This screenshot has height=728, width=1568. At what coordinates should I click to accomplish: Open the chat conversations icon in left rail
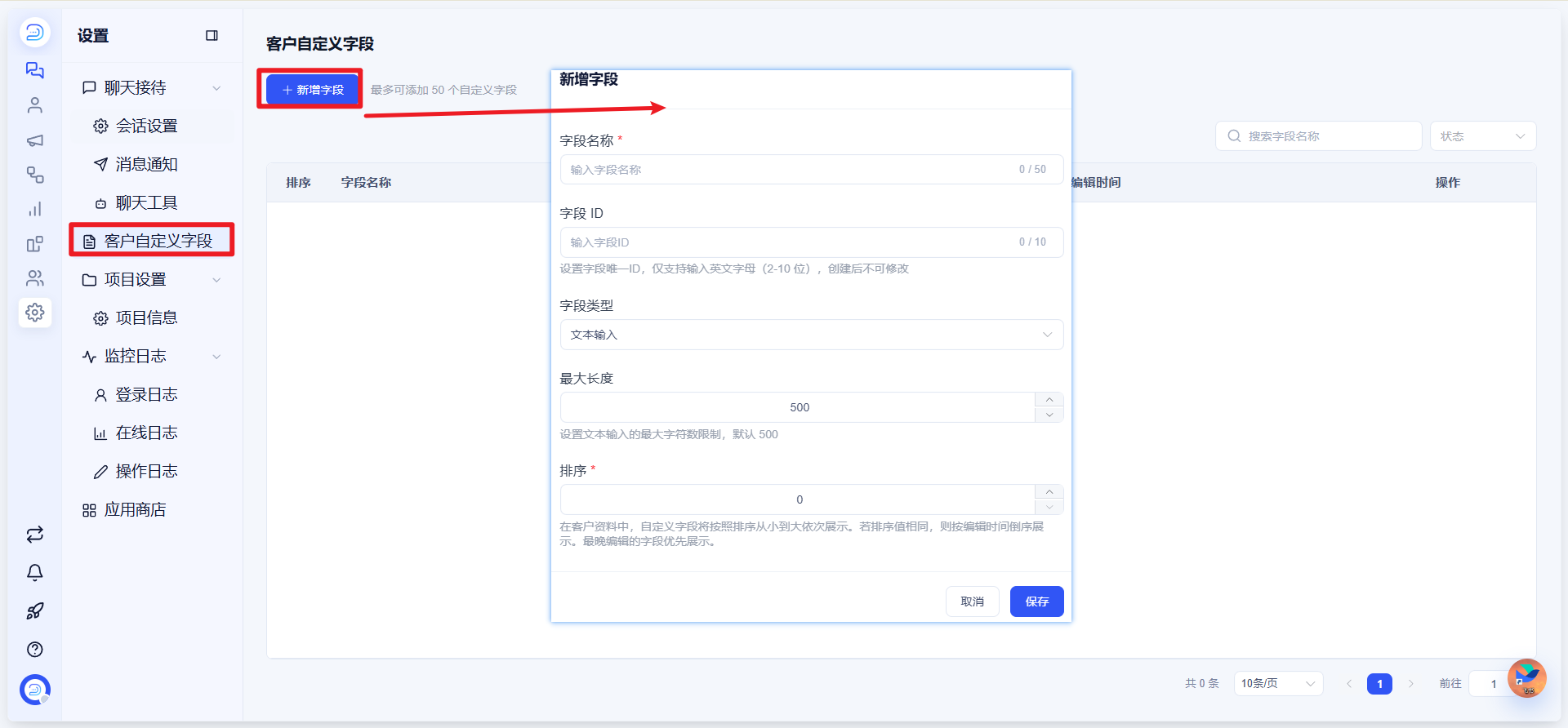click(x=34, y=70)
